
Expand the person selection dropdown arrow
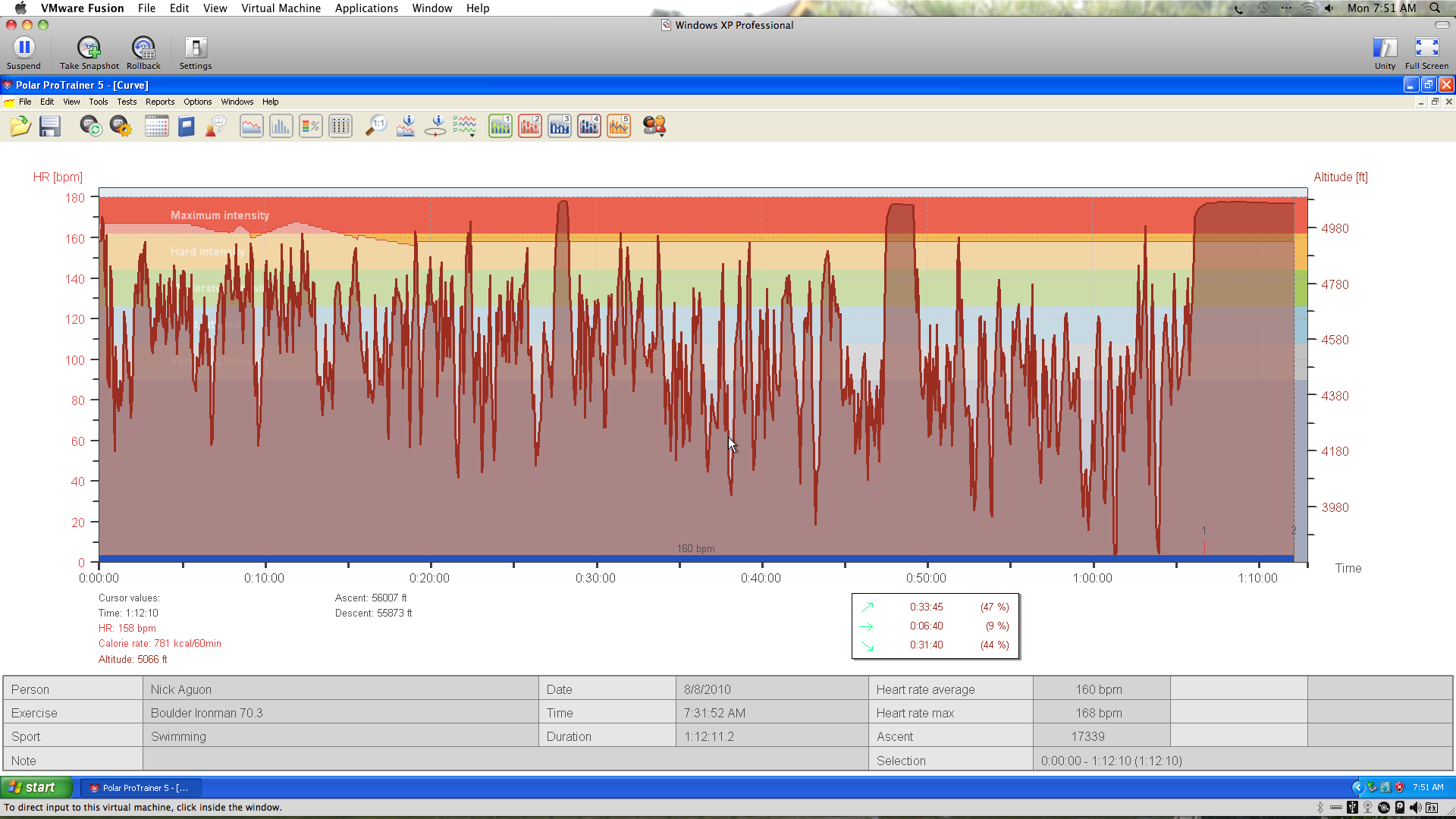tap(662, 134)
